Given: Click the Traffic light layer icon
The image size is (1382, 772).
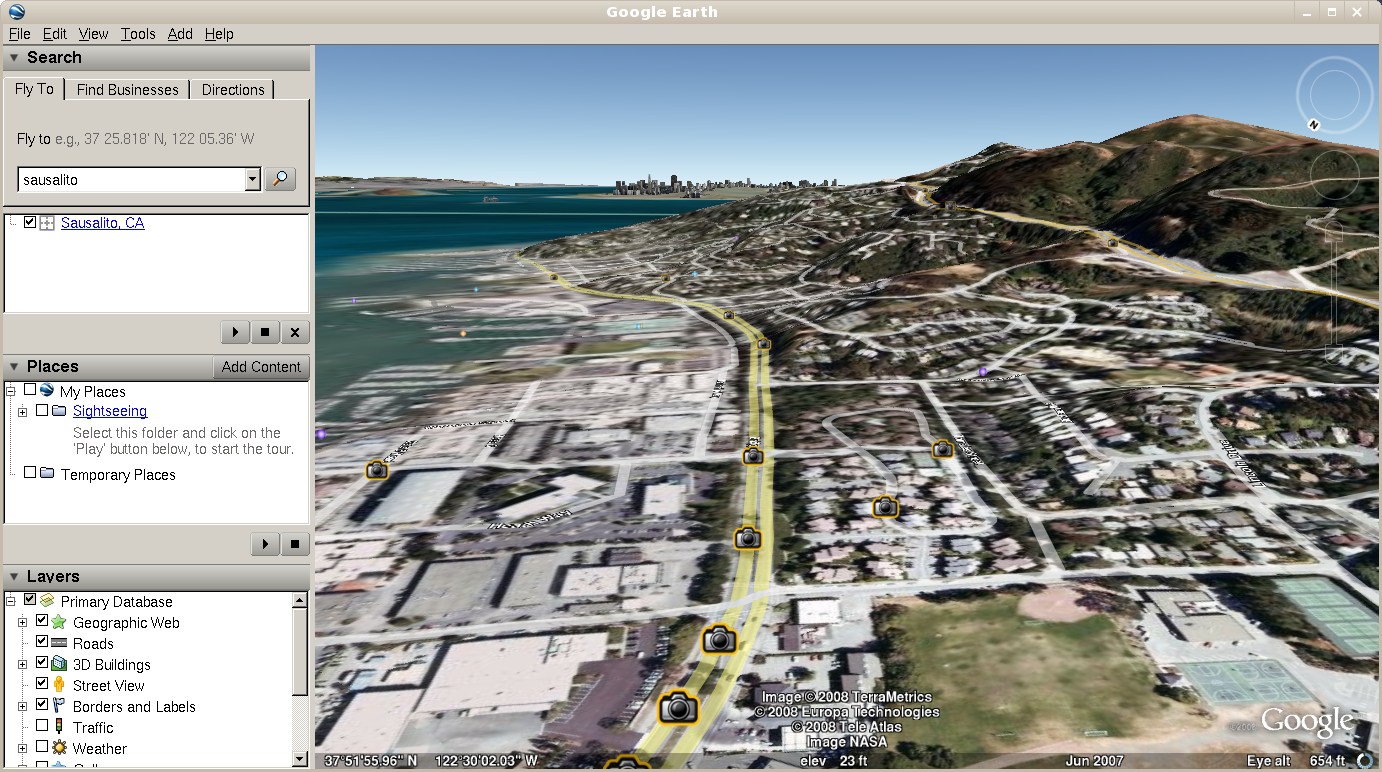Looking at the screenshot, I should coord(59,727).
